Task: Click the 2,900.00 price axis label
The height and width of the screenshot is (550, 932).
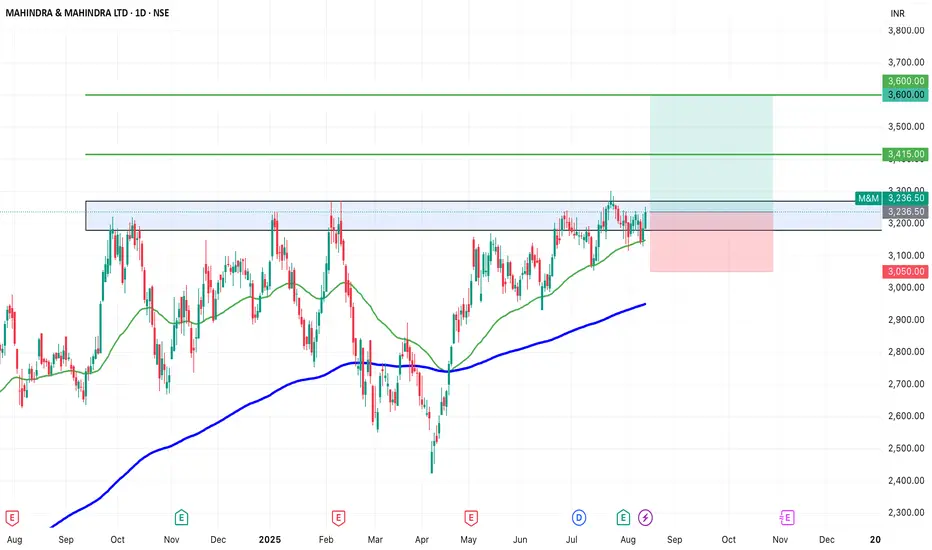Action: click(x=906, y=319)
